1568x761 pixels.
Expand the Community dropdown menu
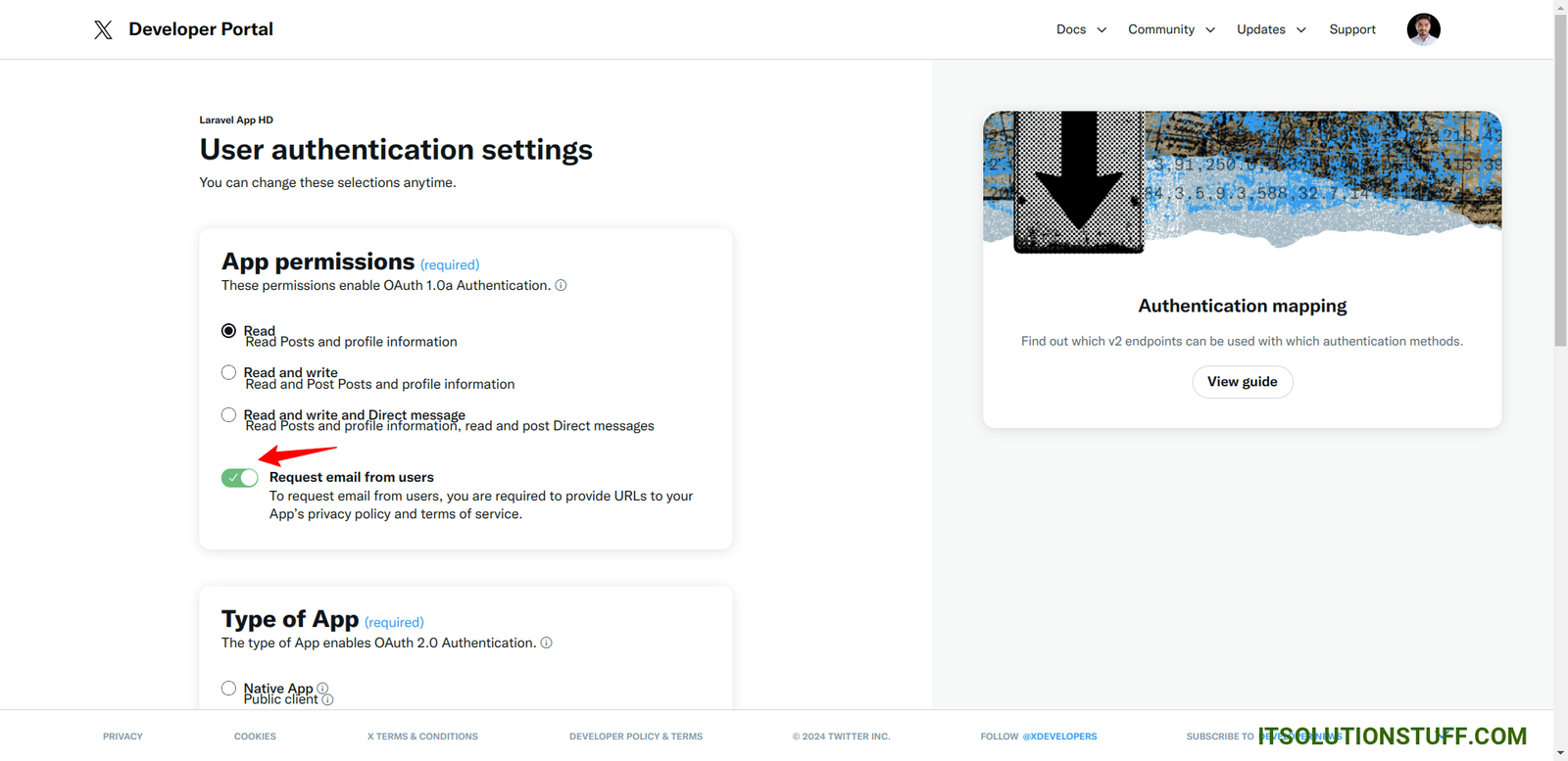tap(1171, 29)
